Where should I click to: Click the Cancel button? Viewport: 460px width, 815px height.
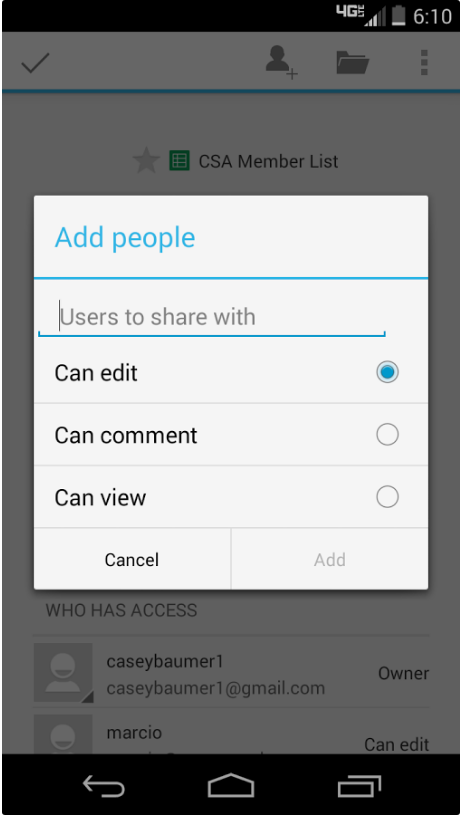coord(132,559)
